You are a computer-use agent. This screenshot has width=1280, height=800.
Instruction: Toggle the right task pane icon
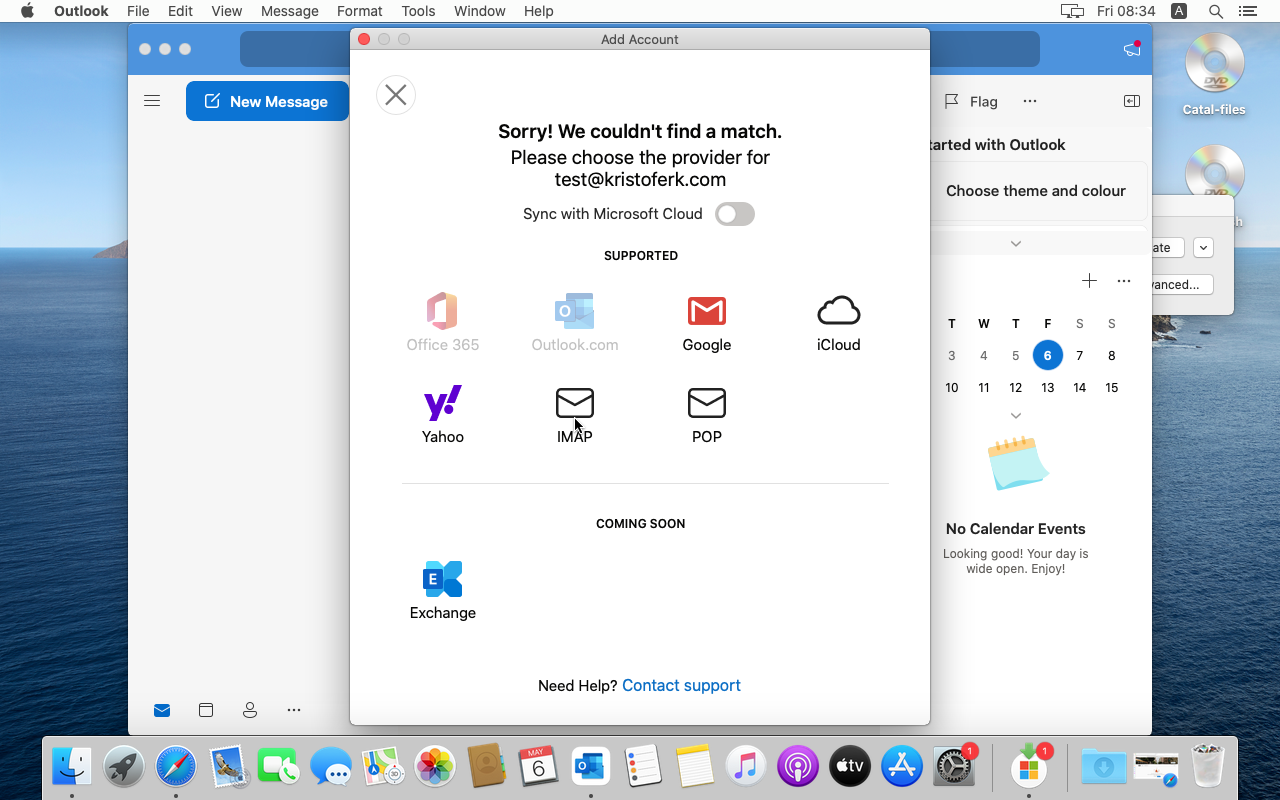click(x=1131, y=101)
